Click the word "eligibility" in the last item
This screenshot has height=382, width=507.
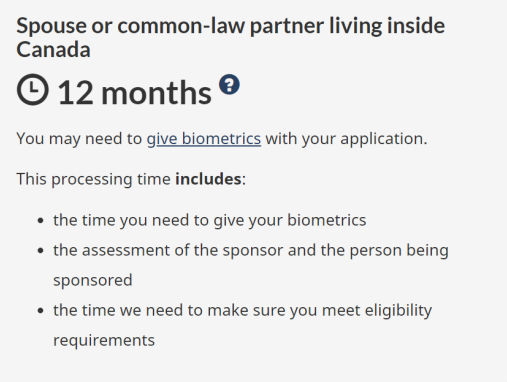398,311
